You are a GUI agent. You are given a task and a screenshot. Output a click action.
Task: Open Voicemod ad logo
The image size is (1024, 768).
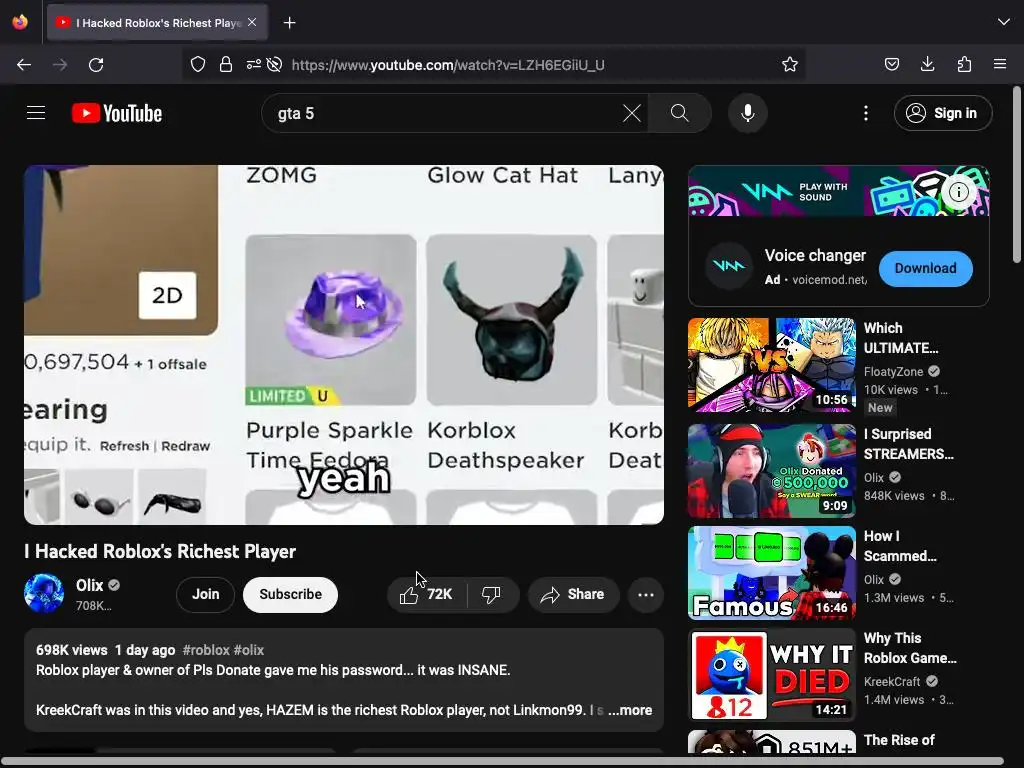[728, 266]
